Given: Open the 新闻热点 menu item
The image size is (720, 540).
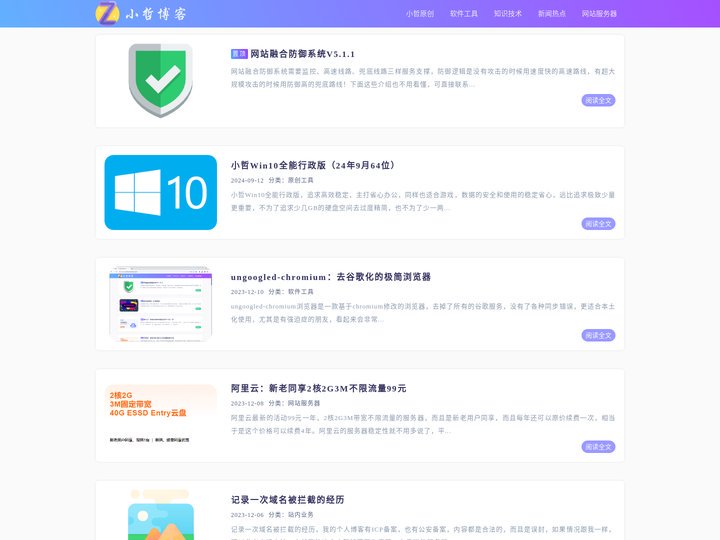Looking at the screenshot, I should [x=552, y=14].
